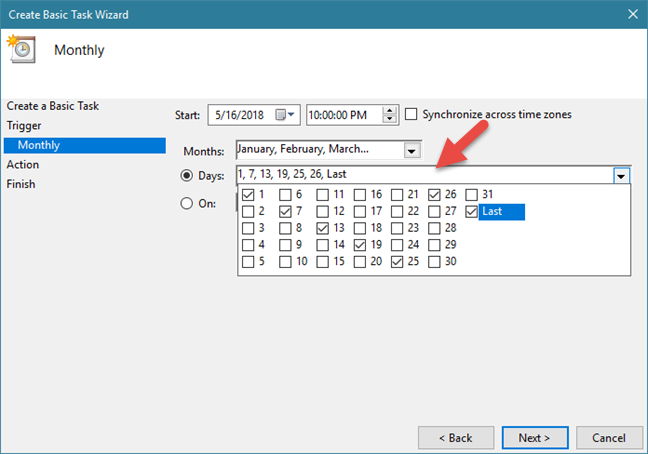
Task: Increase time with the spinner up arrow
Action: [390, 110]
